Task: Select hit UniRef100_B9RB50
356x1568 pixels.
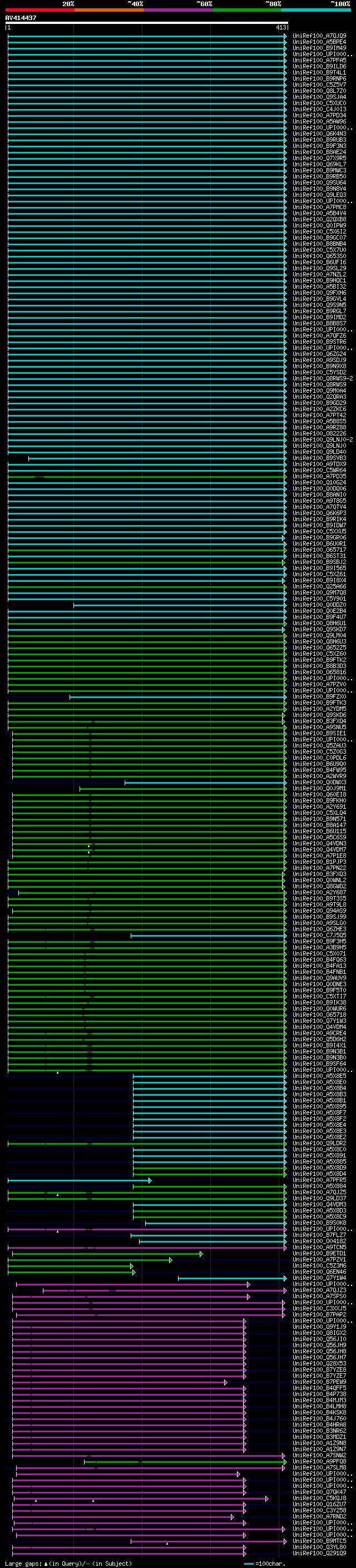Action: [319, 176]
